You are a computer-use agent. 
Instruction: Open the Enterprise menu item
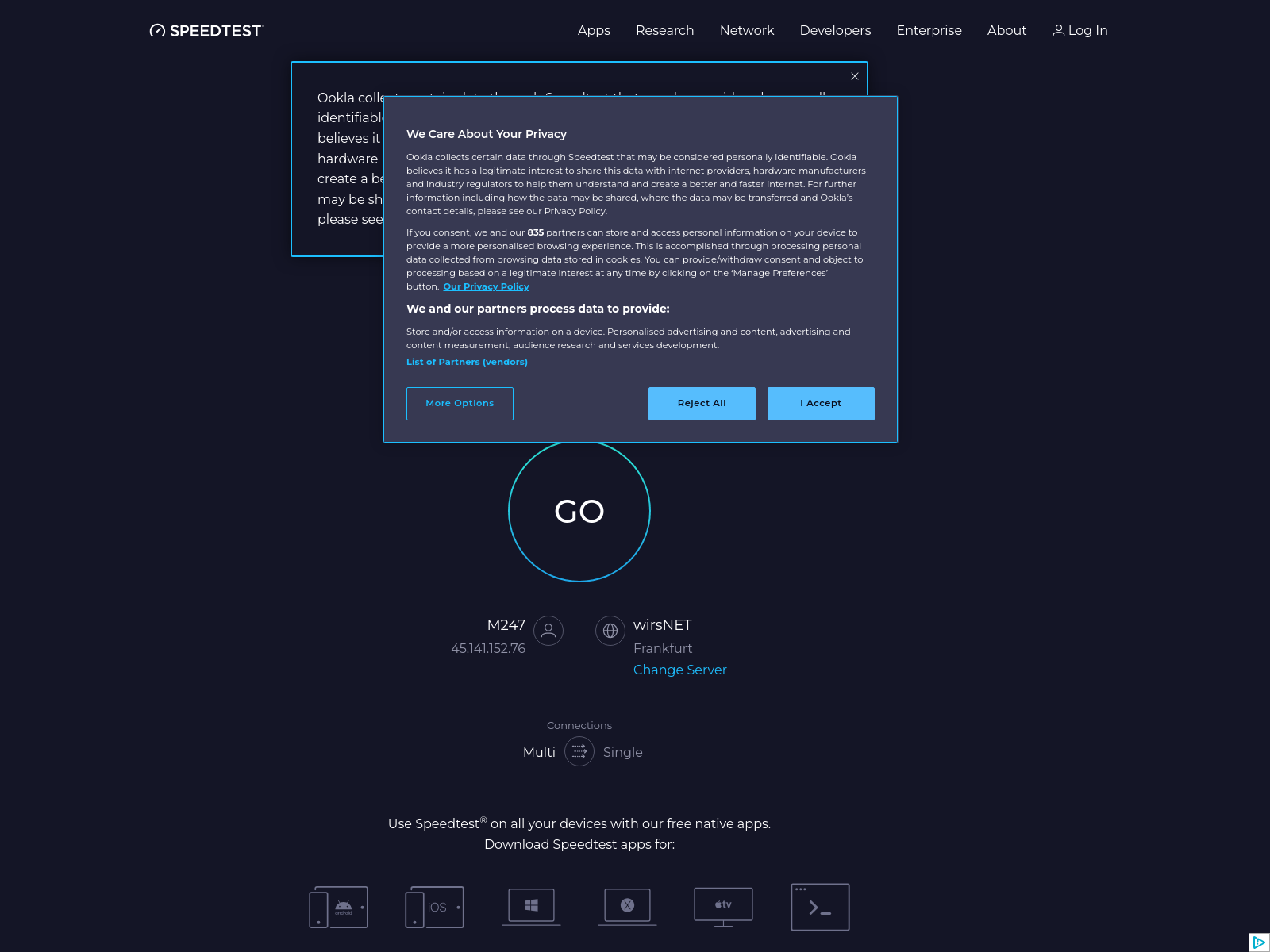[929, 30]
